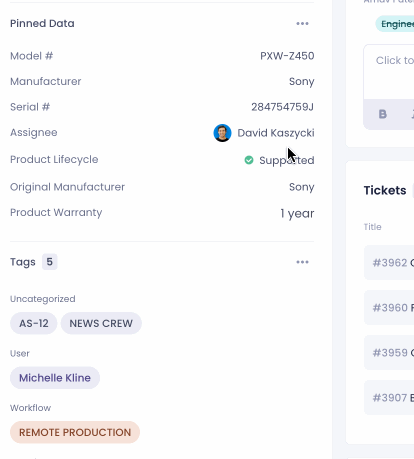The height and width of the screenshot is (459, 414).
Task: Open the Tags section more options menu
Action: (x=302, y=262)
